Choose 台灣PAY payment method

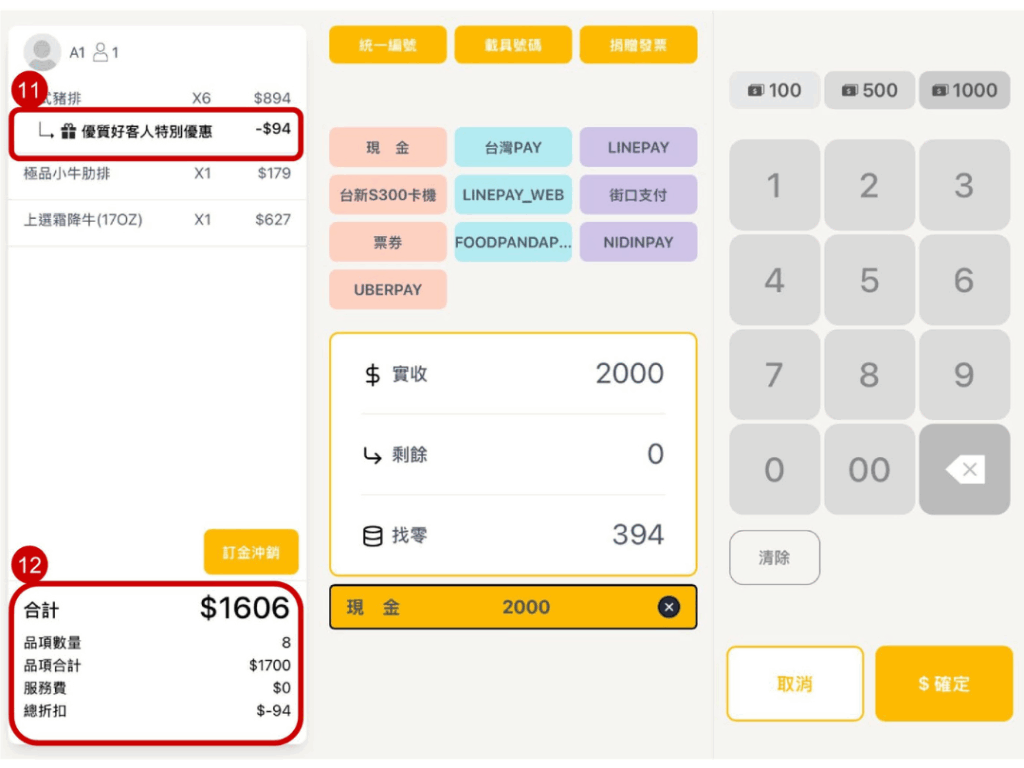[513, 147]
